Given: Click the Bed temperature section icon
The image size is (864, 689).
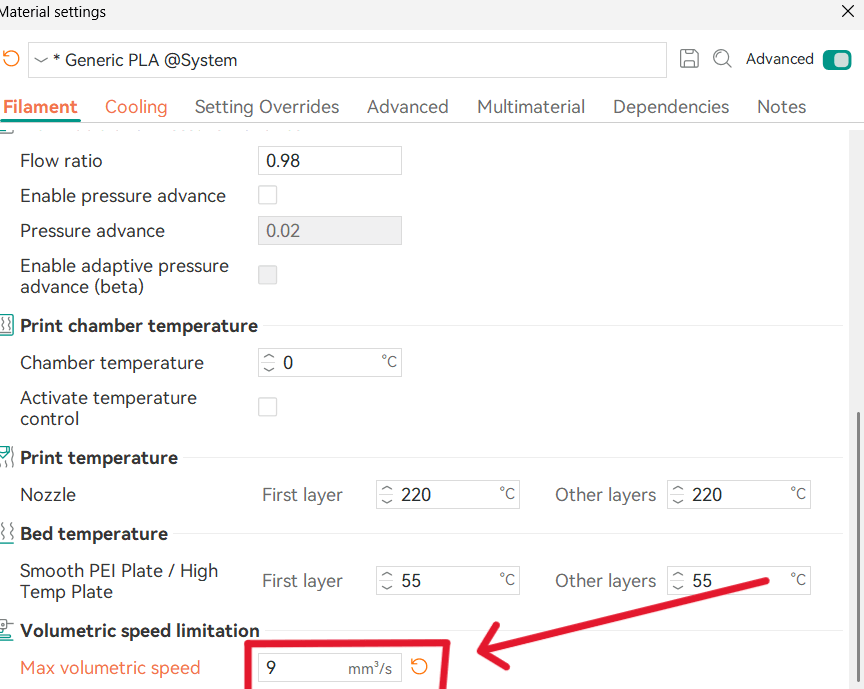Looking at the screenshot, I should pyautogui.click(x=7, y=533).
